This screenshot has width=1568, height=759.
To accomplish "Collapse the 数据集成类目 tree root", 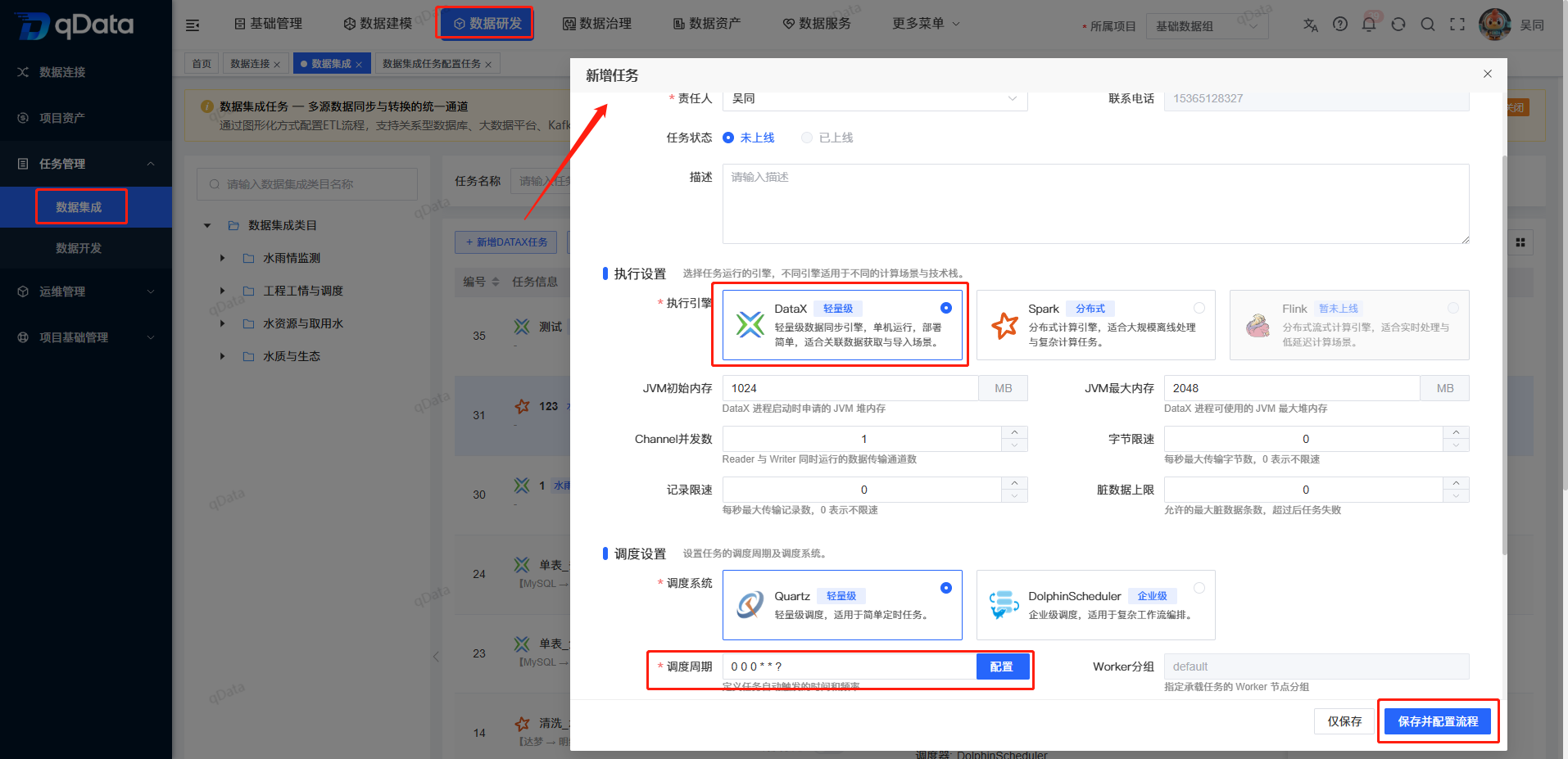I will click(x=207, y=225).
